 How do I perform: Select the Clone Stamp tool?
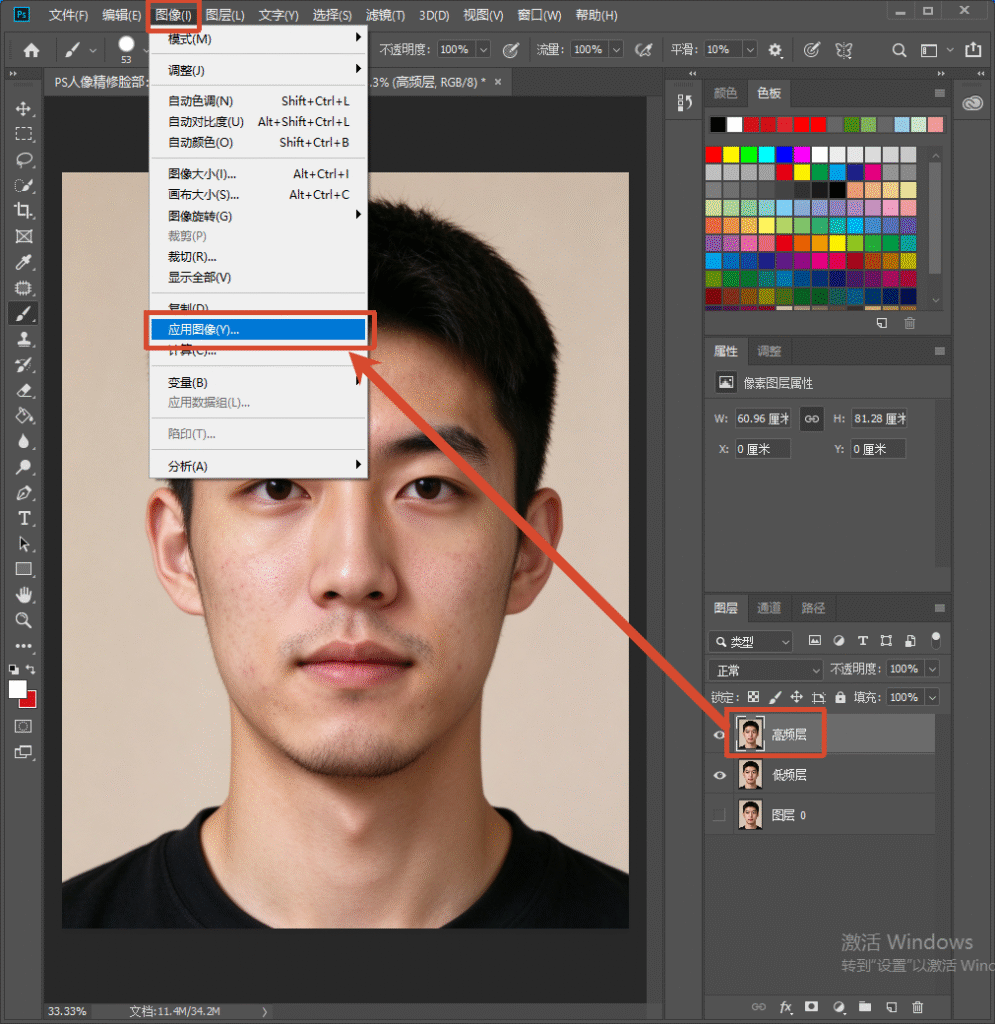coord(24,340)
